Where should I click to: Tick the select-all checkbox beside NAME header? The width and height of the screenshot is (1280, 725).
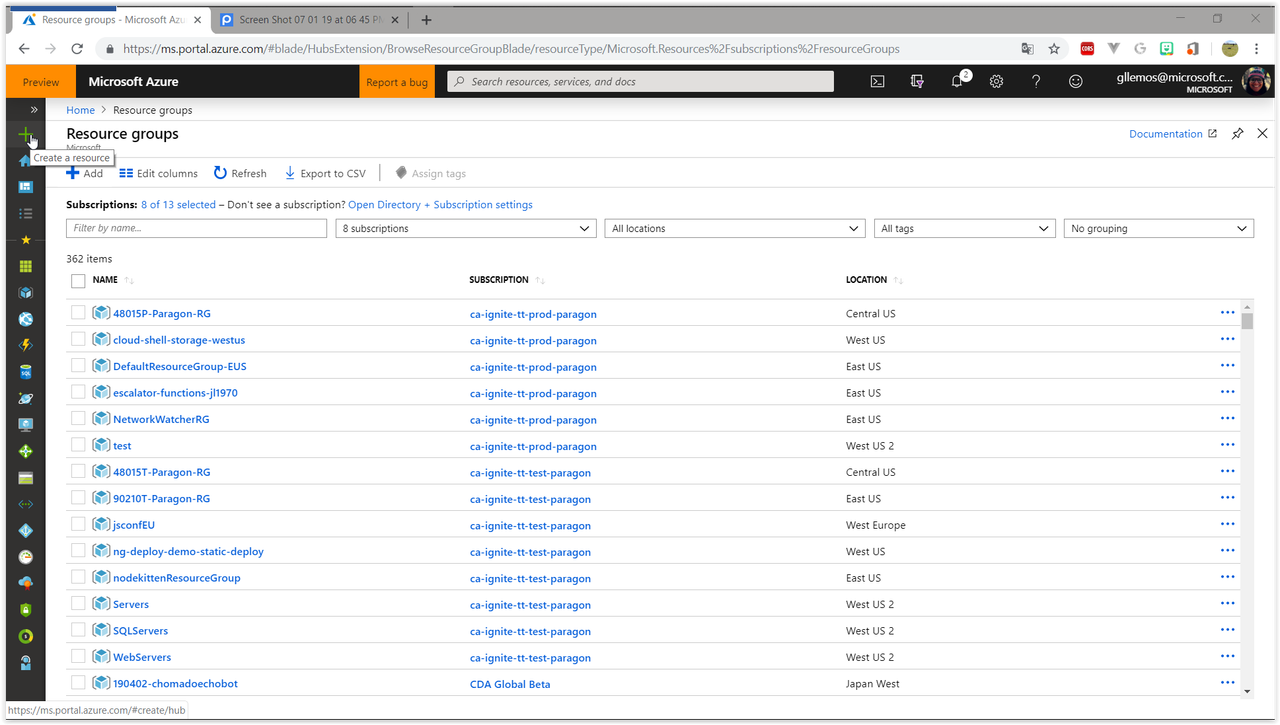[x=78, y=281]
